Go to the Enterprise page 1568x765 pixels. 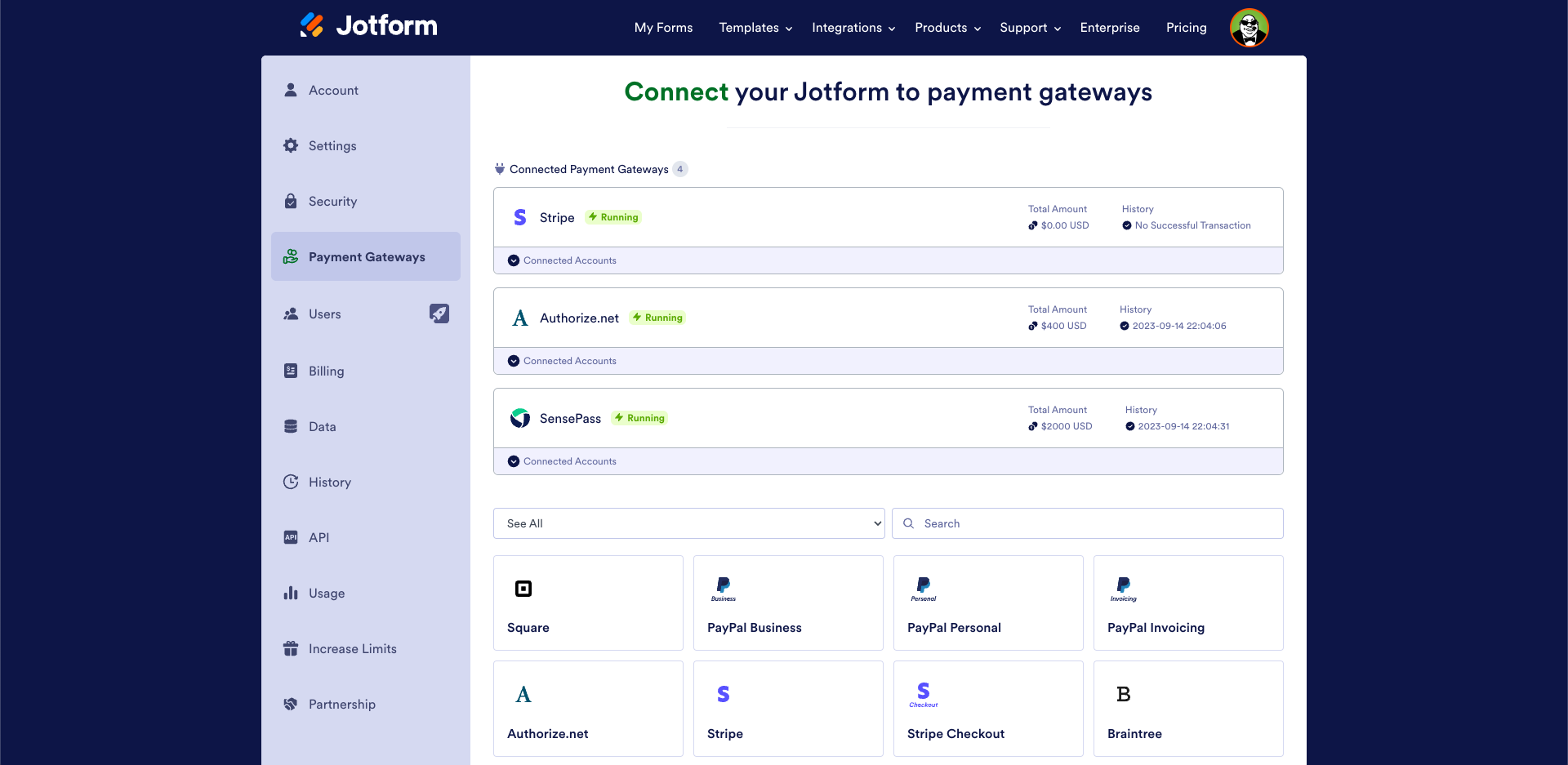pos(1110,28)
